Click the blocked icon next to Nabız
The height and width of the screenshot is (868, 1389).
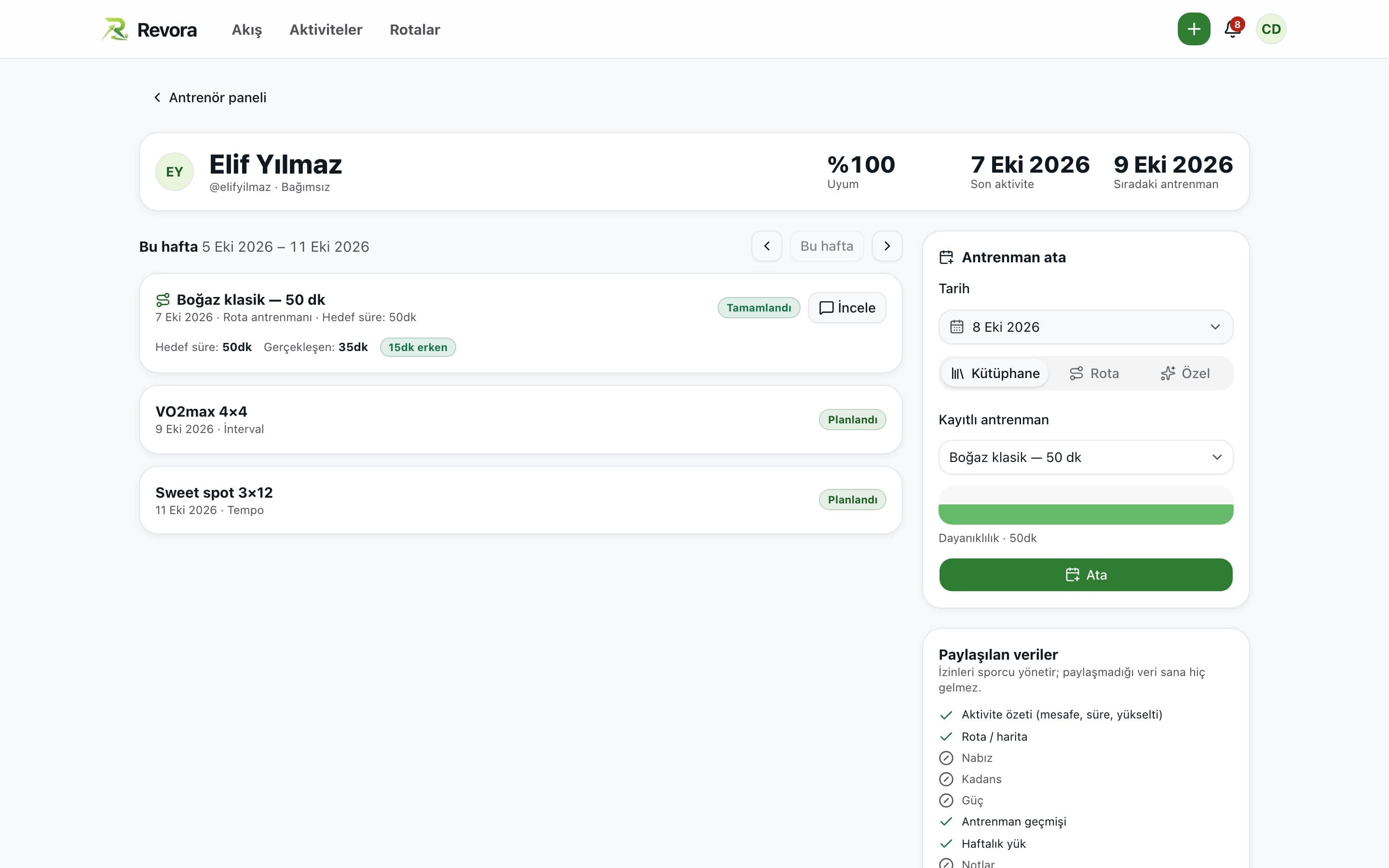[x=946, y=758]
